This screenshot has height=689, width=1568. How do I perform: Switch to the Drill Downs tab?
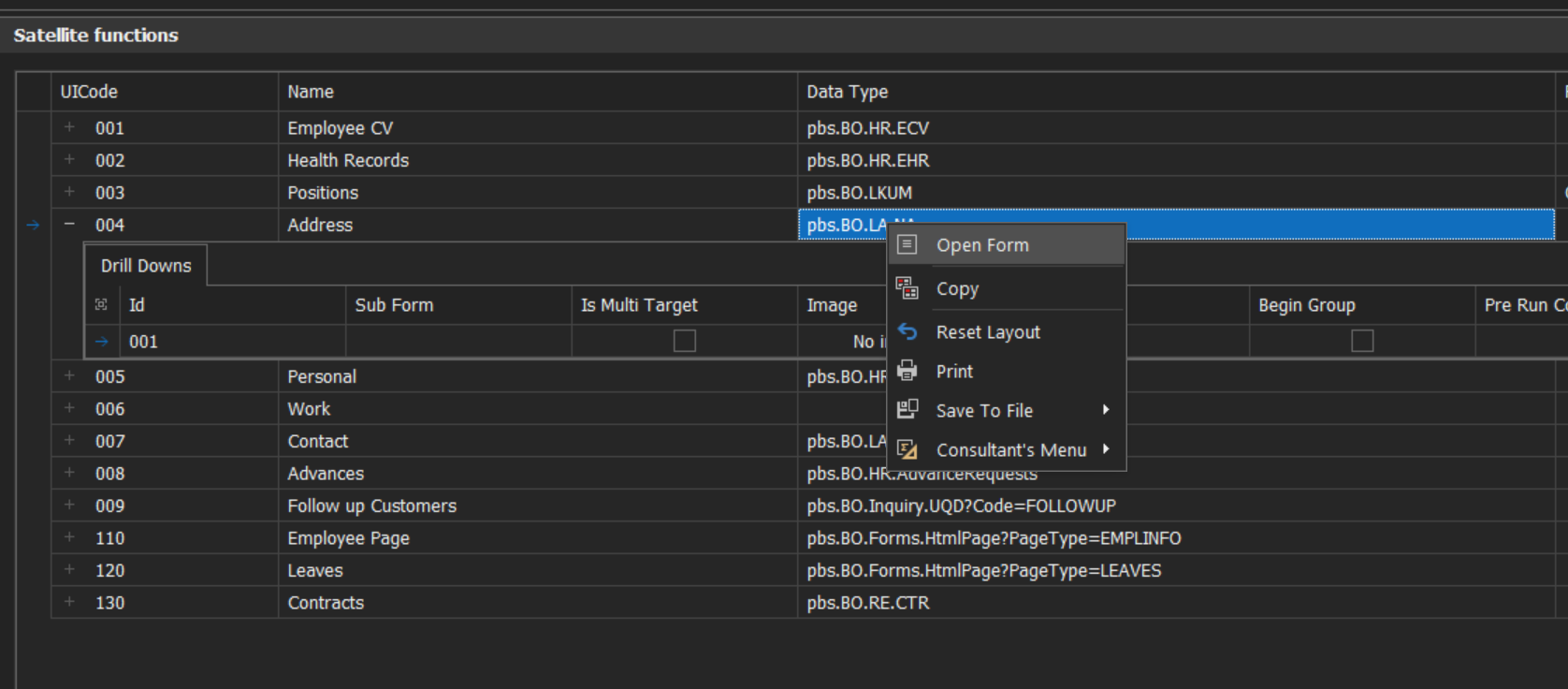[x=146, y=266]
